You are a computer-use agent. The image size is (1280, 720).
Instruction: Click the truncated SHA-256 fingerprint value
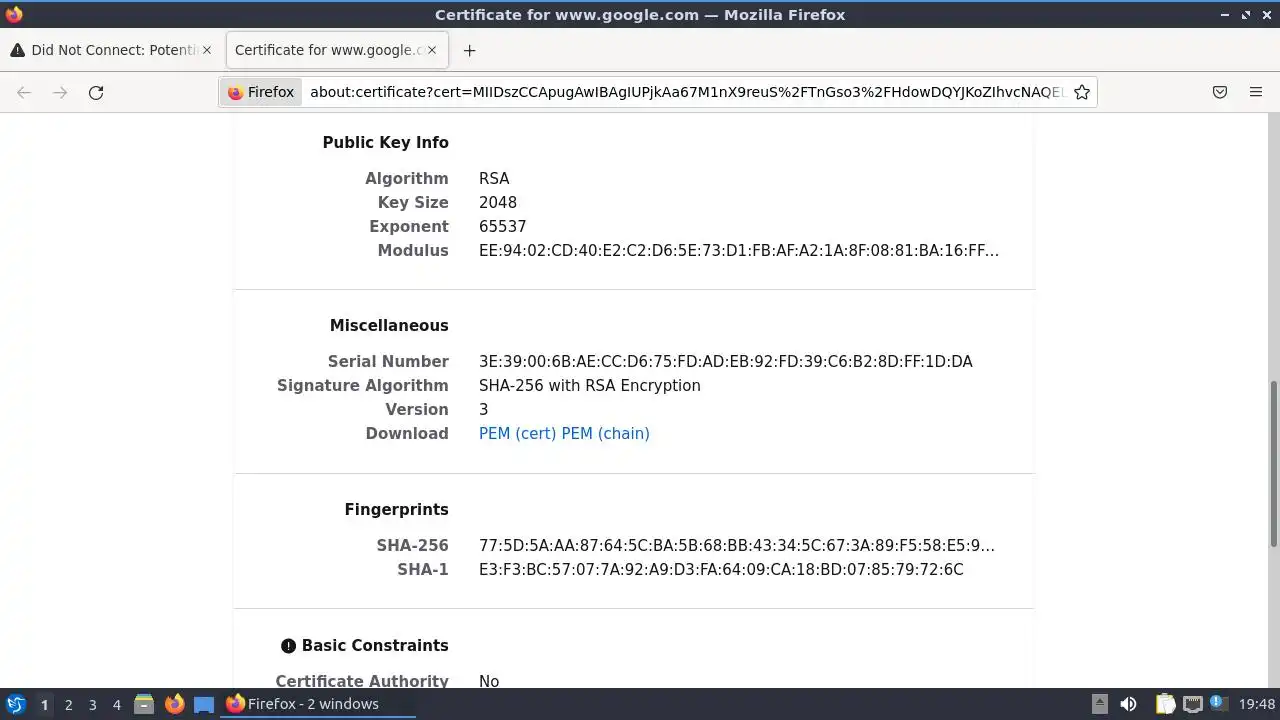point(737,546)
